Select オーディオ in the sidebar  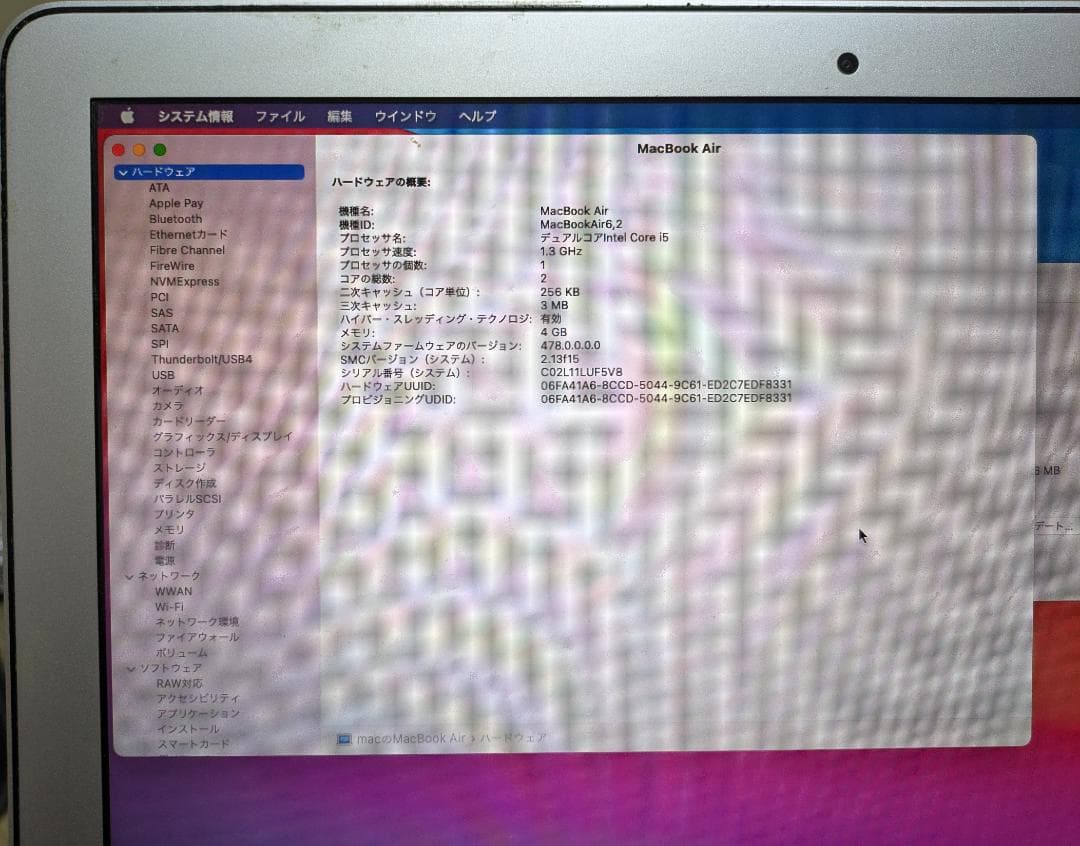pyautogui.click(x=178, y=390)
